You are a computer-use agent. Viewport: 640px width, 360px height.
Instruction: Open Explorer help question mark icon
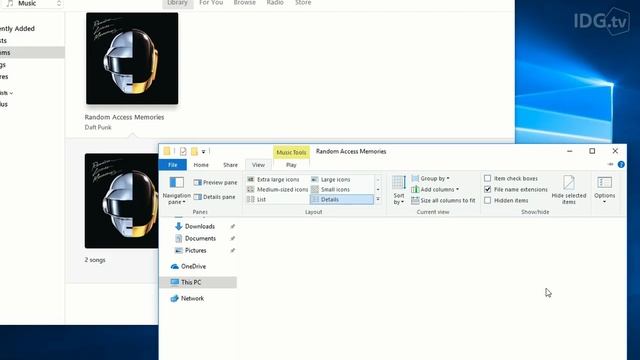(x=621, y=164)
